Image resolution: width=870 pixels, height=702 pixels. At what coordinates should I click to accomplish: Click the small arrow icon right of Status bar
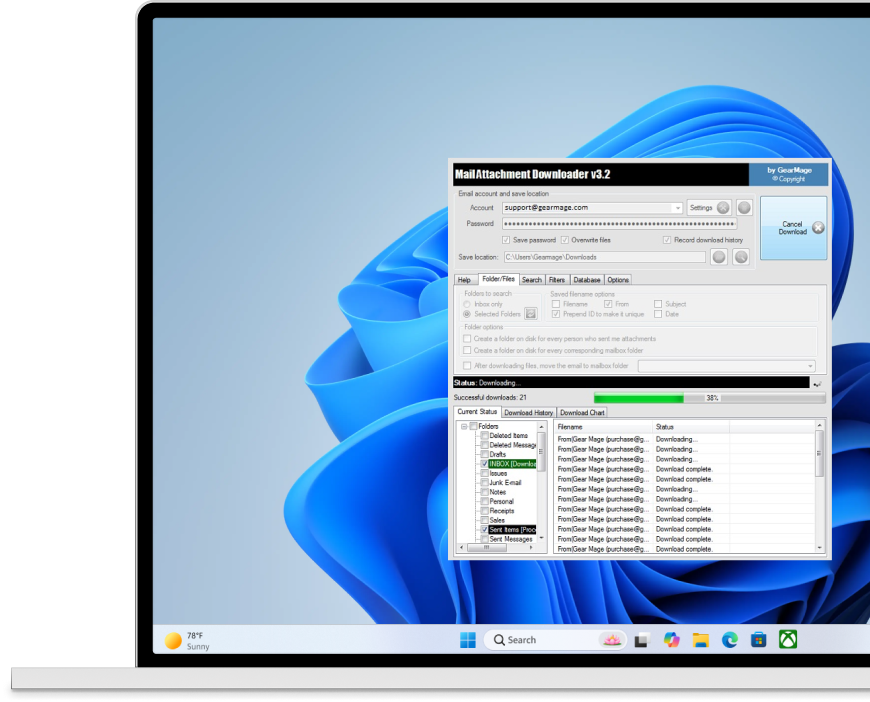819,383
